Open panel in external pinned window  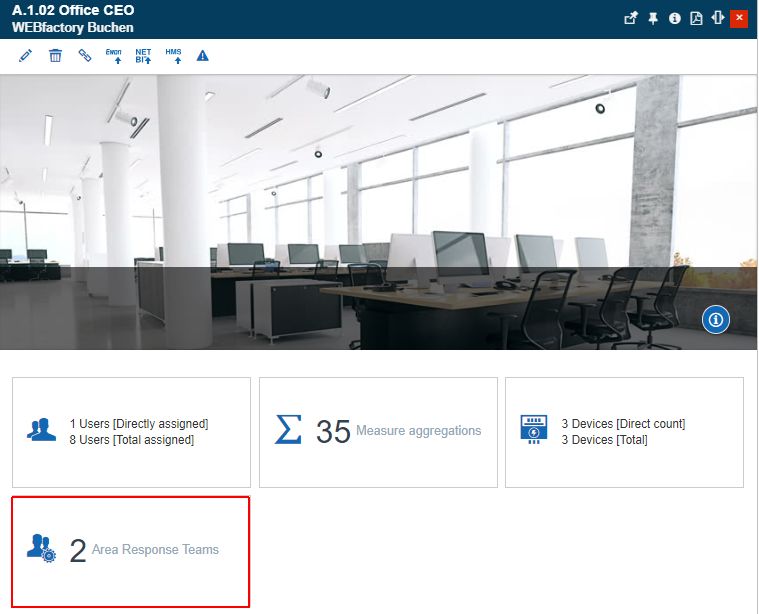tap(631, 18)
